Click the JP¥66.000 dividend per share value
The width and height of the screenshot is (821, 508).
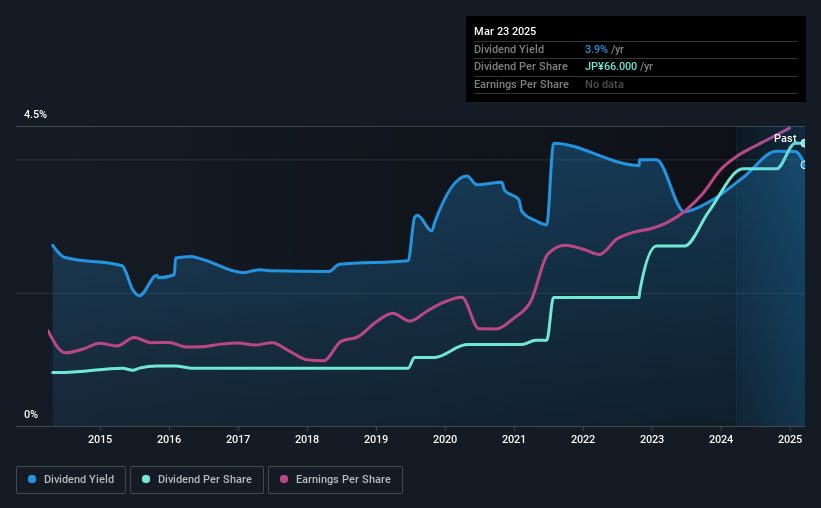(611, 67)
